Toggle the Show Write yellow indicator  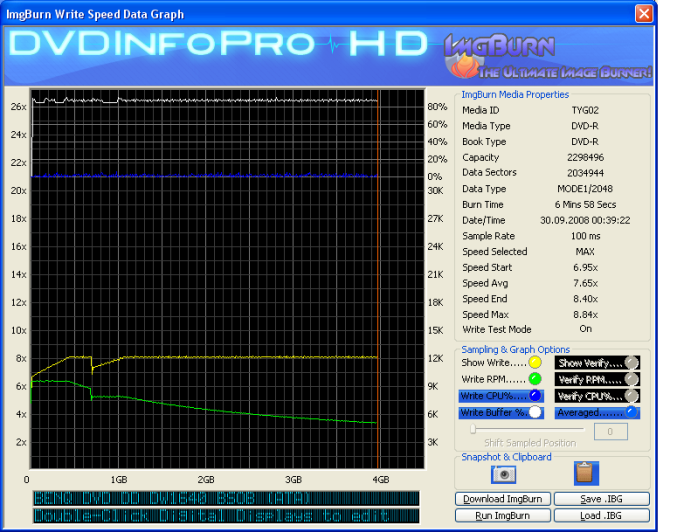(x=535, y=363)
